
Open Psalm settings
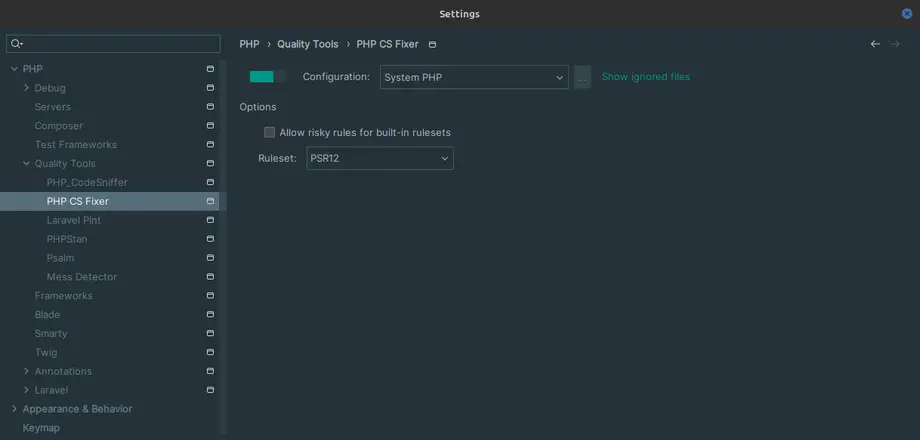point(60,258)
